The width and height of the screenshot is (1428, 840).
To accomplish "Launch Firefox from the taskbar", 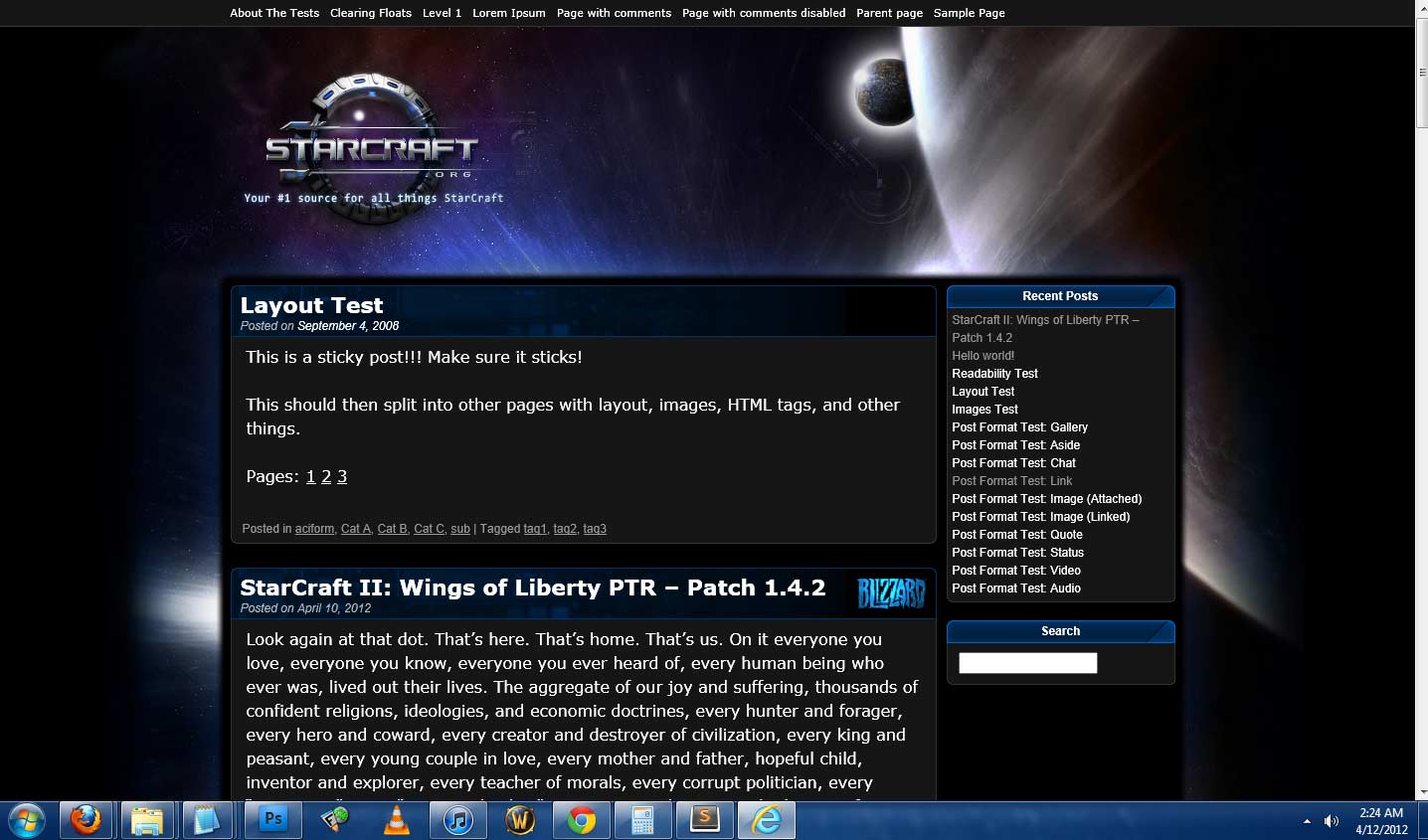I will 86,821.
